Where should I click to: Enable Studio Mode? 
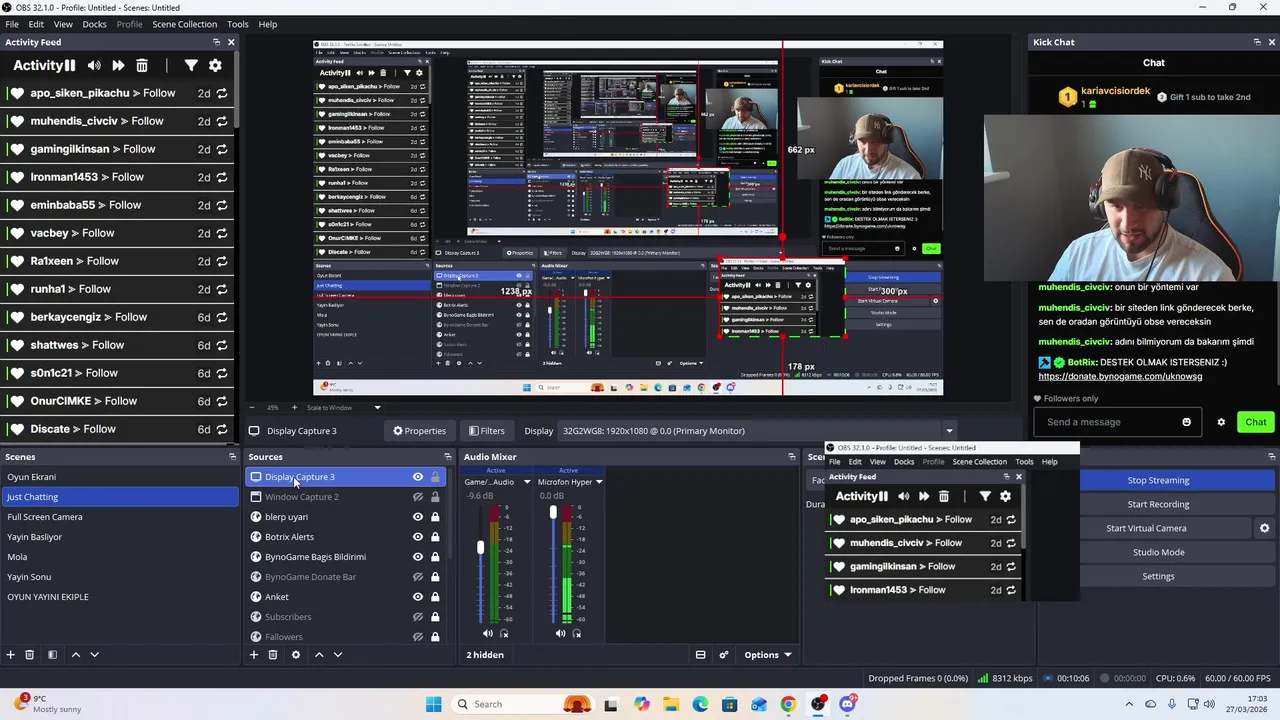pyautogui.click(x=1158, y=552)
